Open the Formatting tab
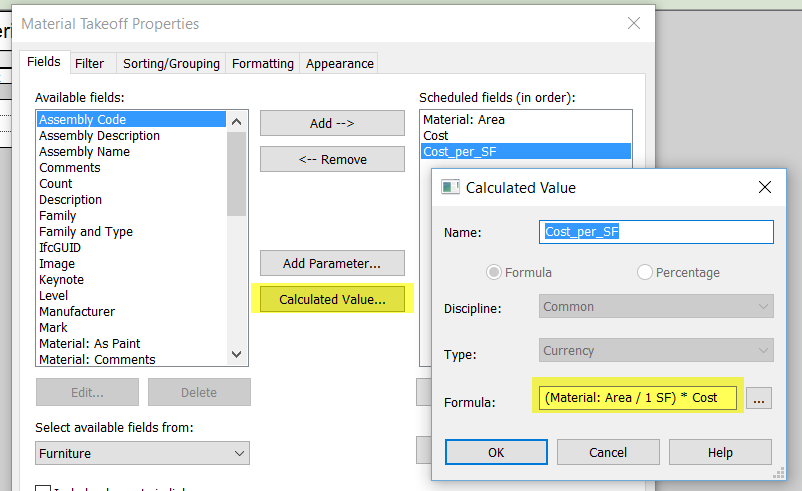 (263, 63)
